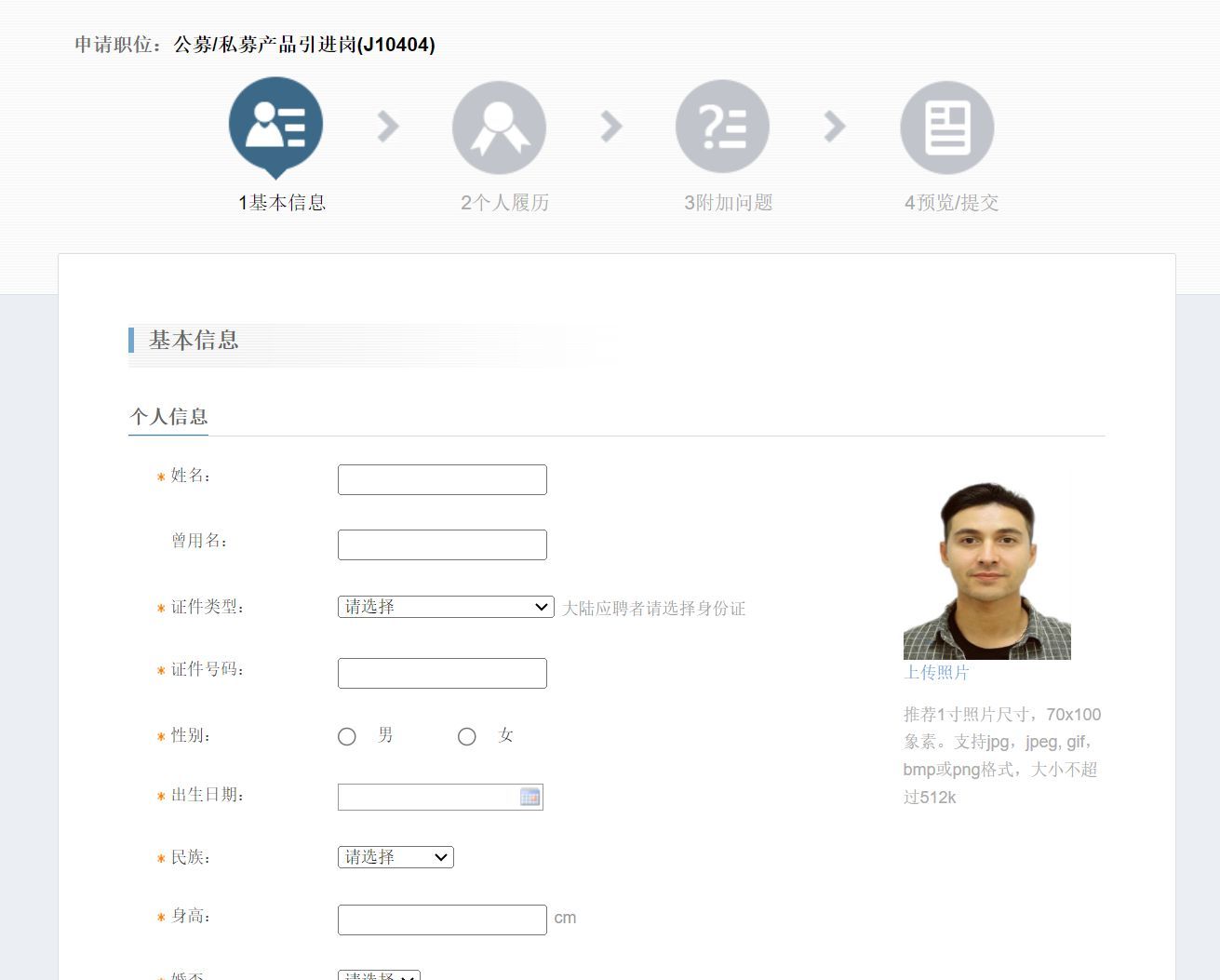Select the 女 gender radio button
Image resolution: width=1220 pixels, height=980 pixels.
coord(467,736)
